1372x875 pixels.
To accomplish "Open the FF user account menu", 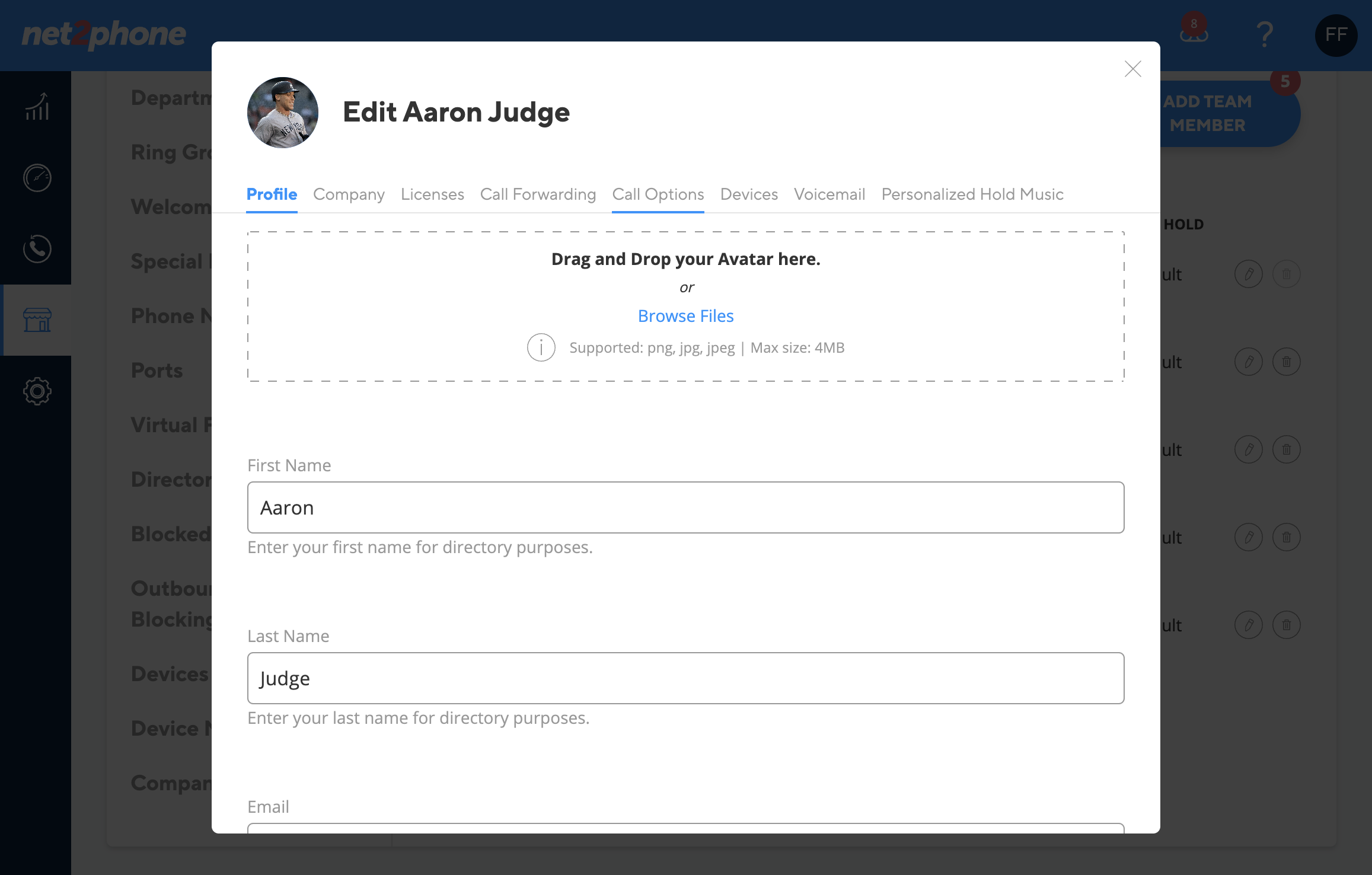I will (1336, 35).
